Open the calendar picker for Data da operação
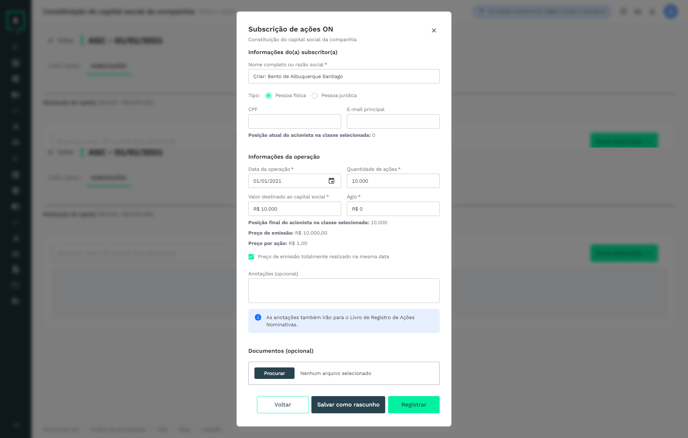 tap(331, 181)
